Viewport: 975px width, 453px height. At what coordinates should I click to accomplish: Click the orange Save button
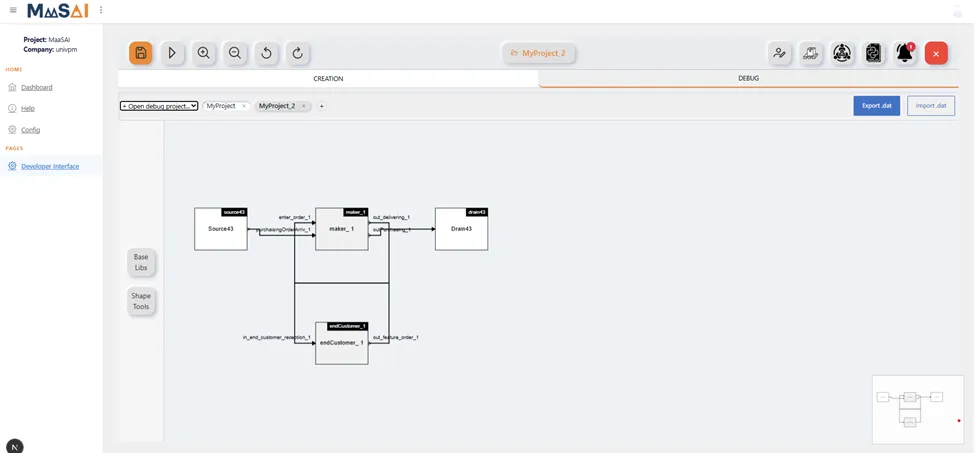(141, 53)
